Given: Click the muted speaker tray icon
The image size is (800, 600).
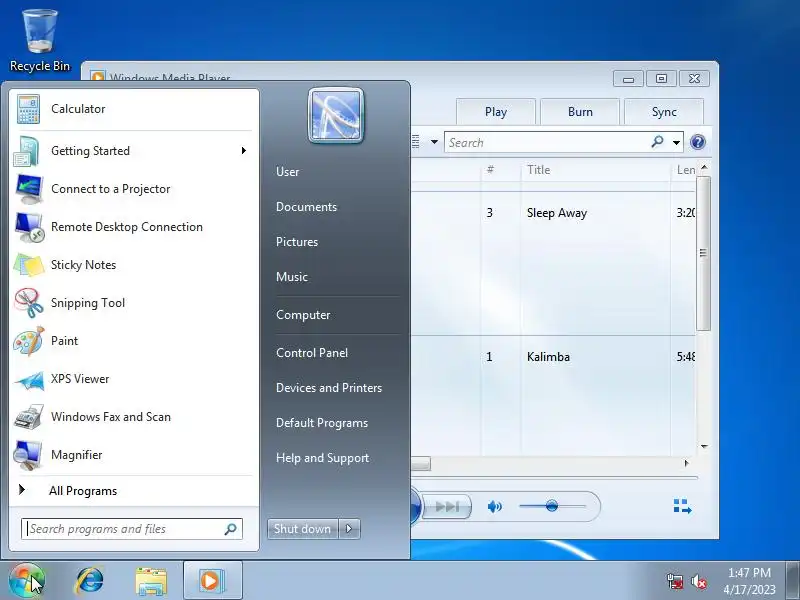Looking at the screenshot, I should point(698,581).
